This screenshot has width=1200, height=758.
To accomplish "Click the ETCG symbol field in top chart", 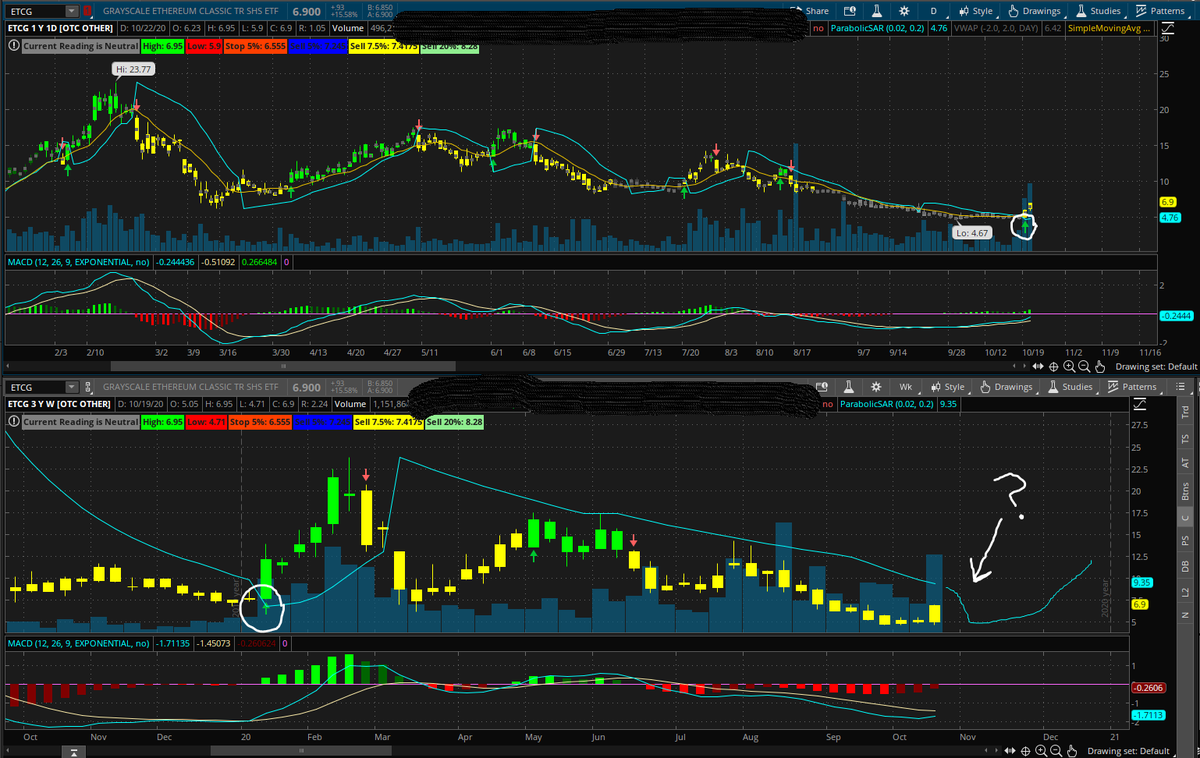I will (35, 11).
